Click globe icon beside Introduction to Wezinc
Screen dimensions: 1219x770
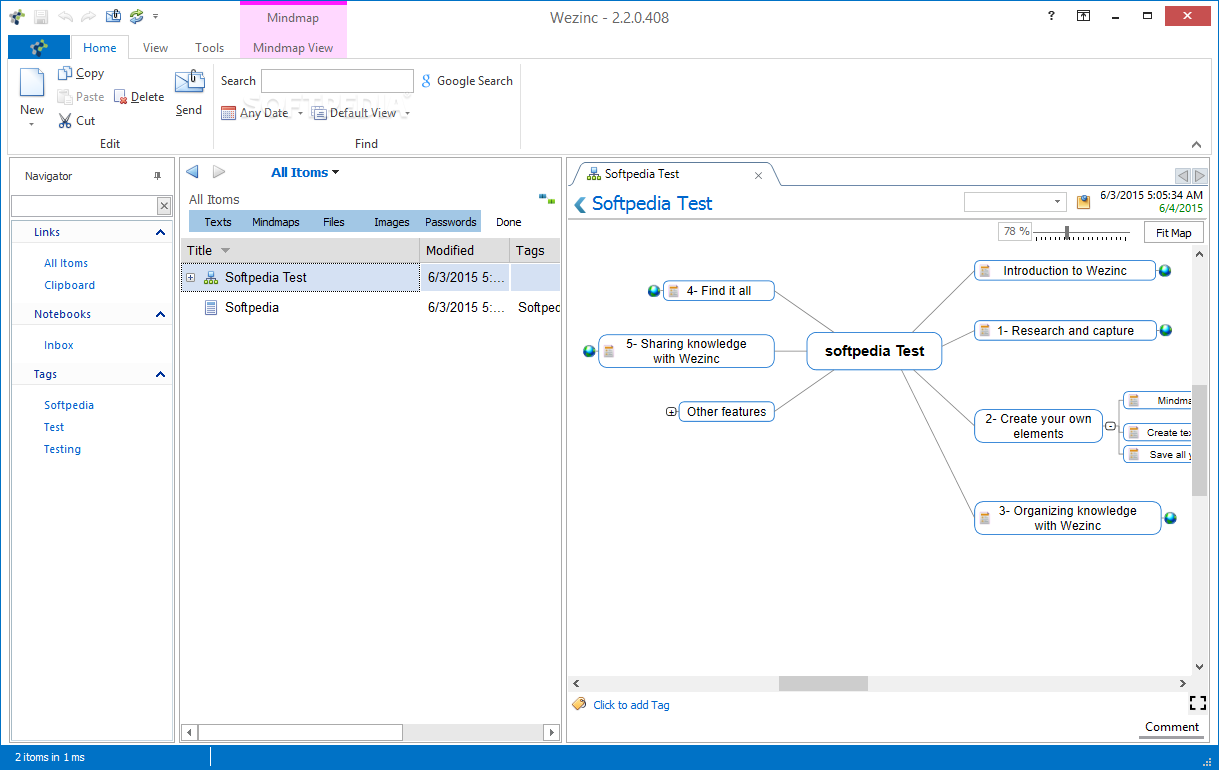[x=1165, y=270]
